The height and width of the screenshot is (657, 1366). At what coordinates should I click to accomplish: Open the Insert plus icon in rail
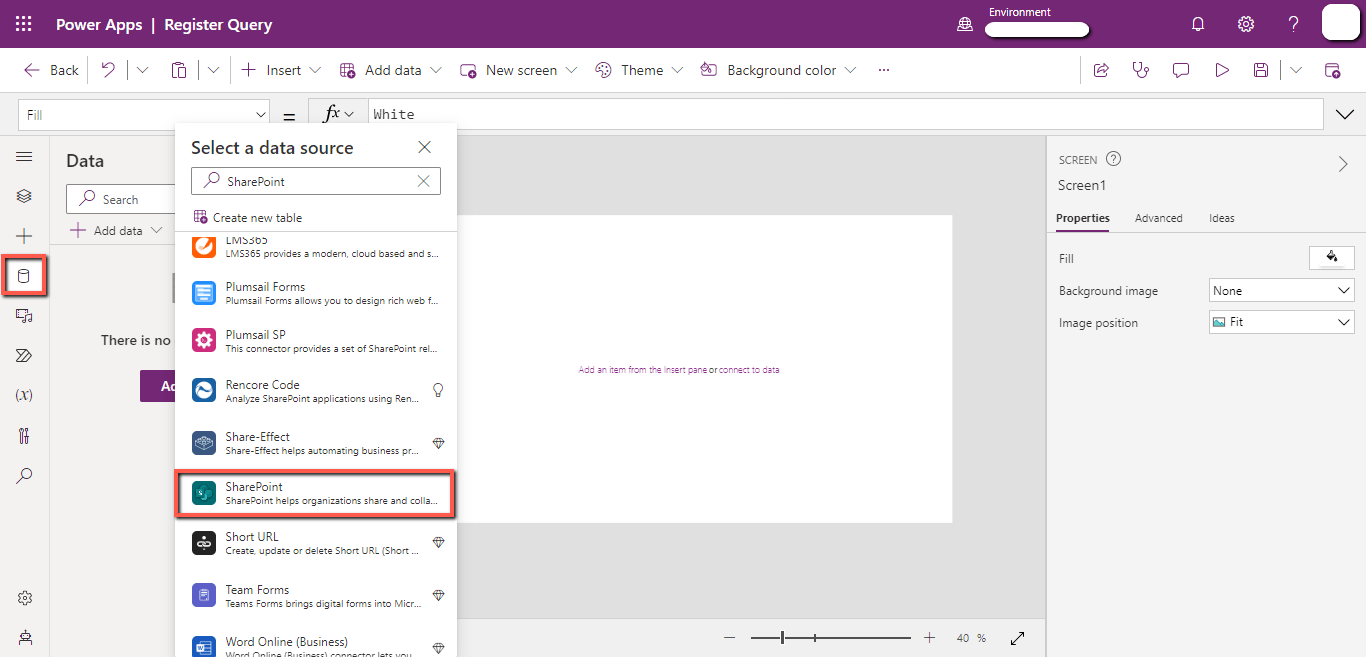pos(24,236)
